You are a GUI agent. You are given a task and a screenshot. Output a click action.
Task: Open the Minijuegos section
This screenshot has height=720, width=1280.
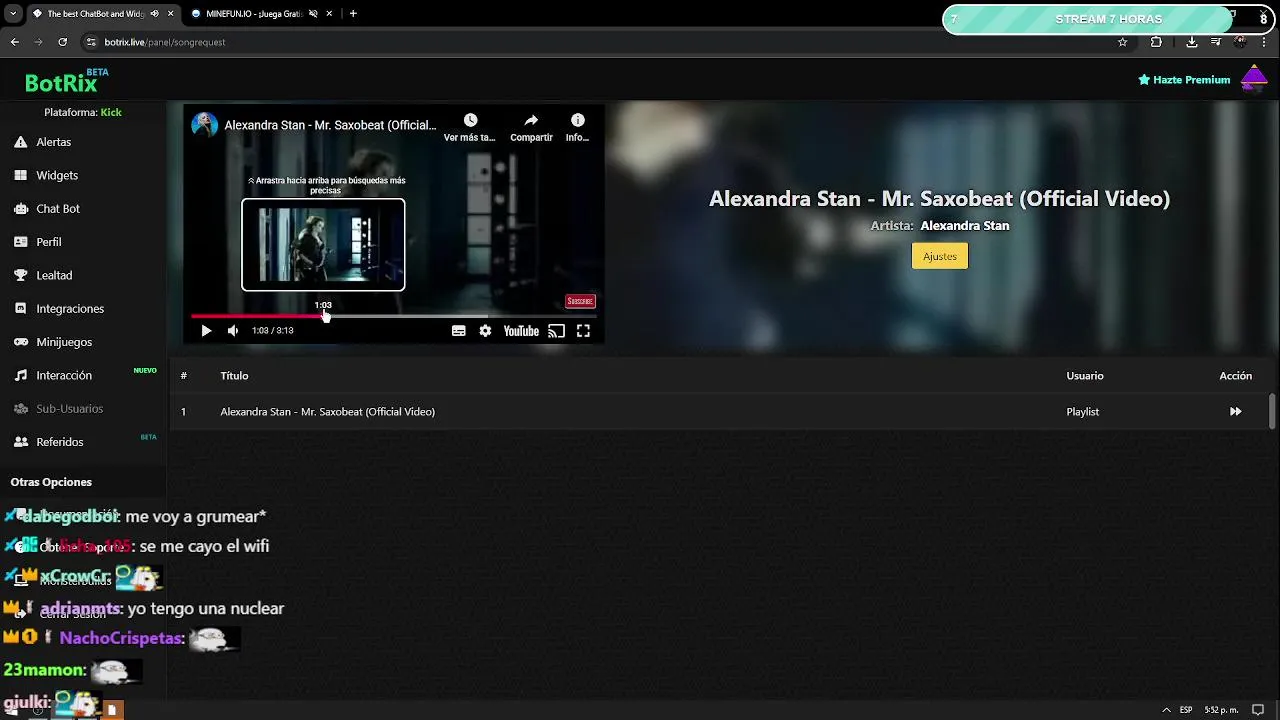[x=64, y=342]
